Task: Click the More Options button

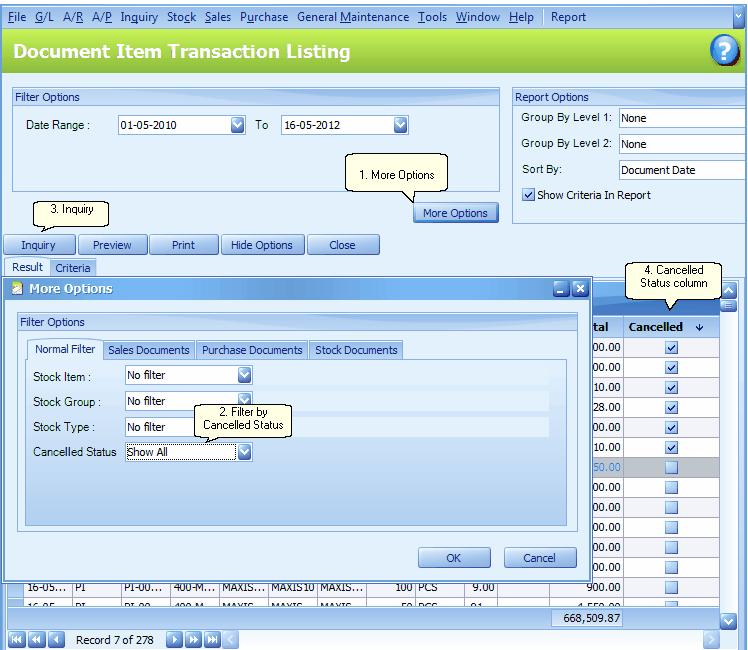Action: click(x=456, y=213)
